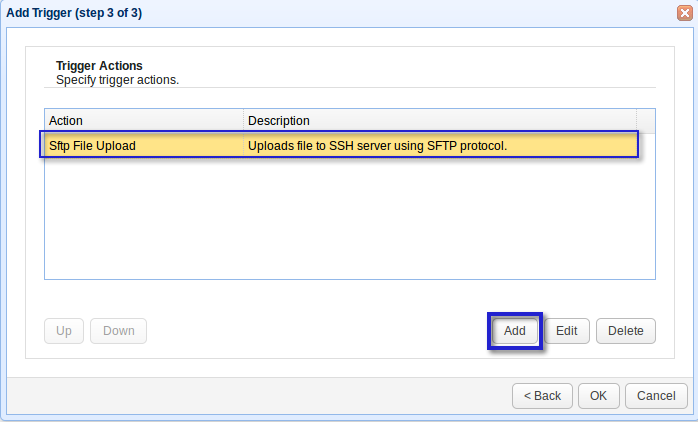
Task: Click the Description column header
Action: click(x=440, y=121)
